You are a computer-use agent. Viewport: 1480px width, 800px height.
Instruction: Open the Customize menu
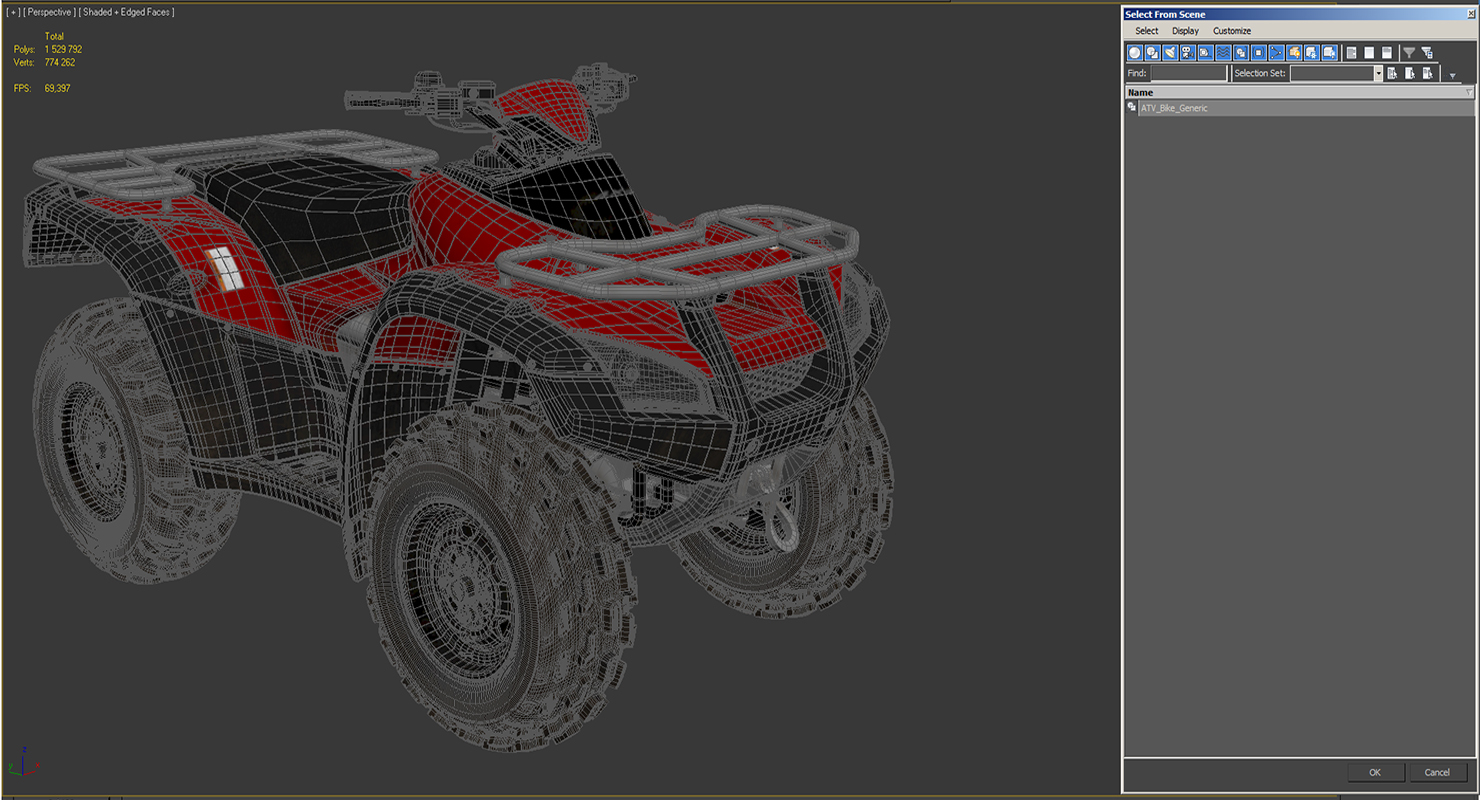tap(1232, 31)
